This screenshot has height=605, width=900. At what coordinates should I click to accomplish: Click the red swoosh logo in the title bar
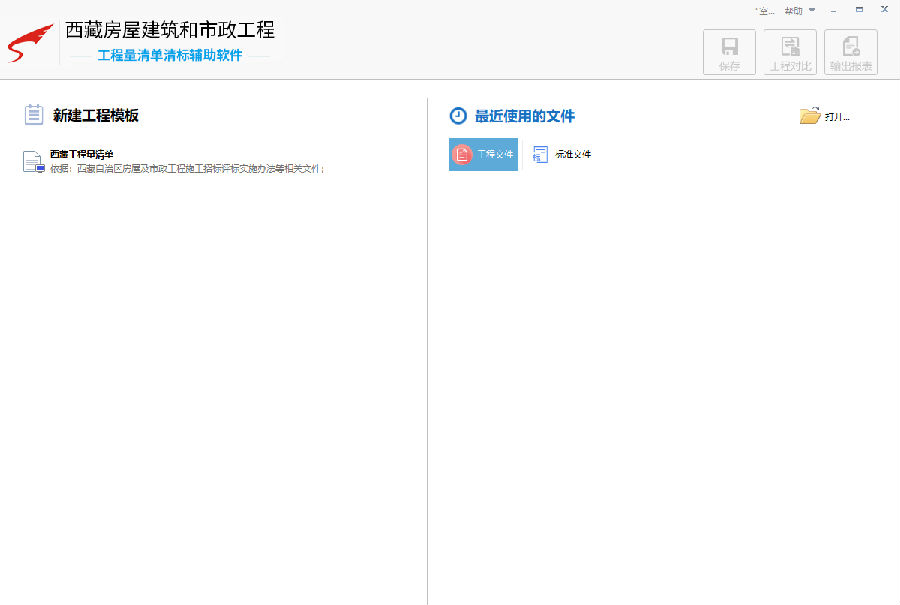click(28, 41)
